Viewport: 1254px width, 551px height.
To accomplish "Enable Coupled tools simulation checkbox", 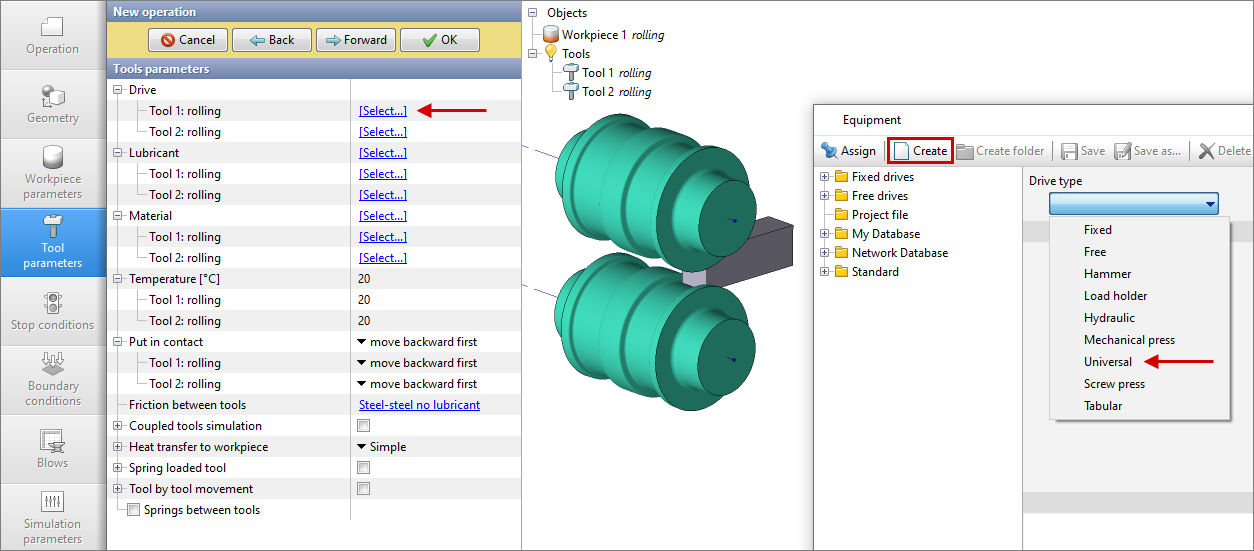I will 364,426.
